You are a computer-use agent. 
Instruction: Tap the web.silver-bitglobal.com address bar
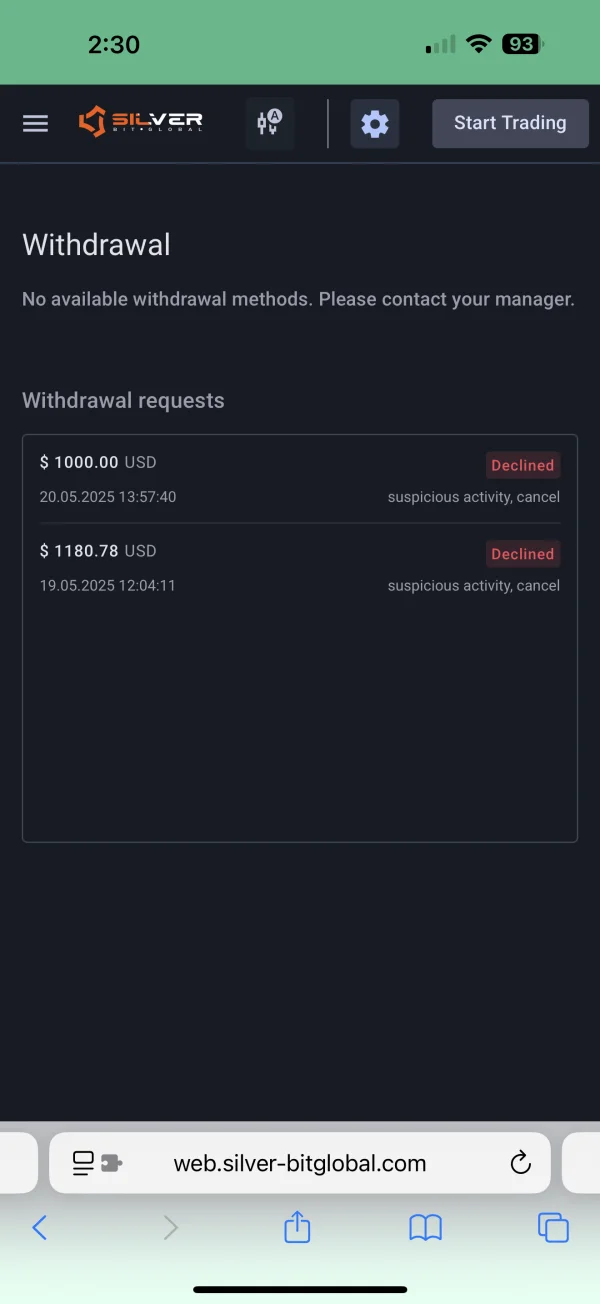pos(300,1163)
